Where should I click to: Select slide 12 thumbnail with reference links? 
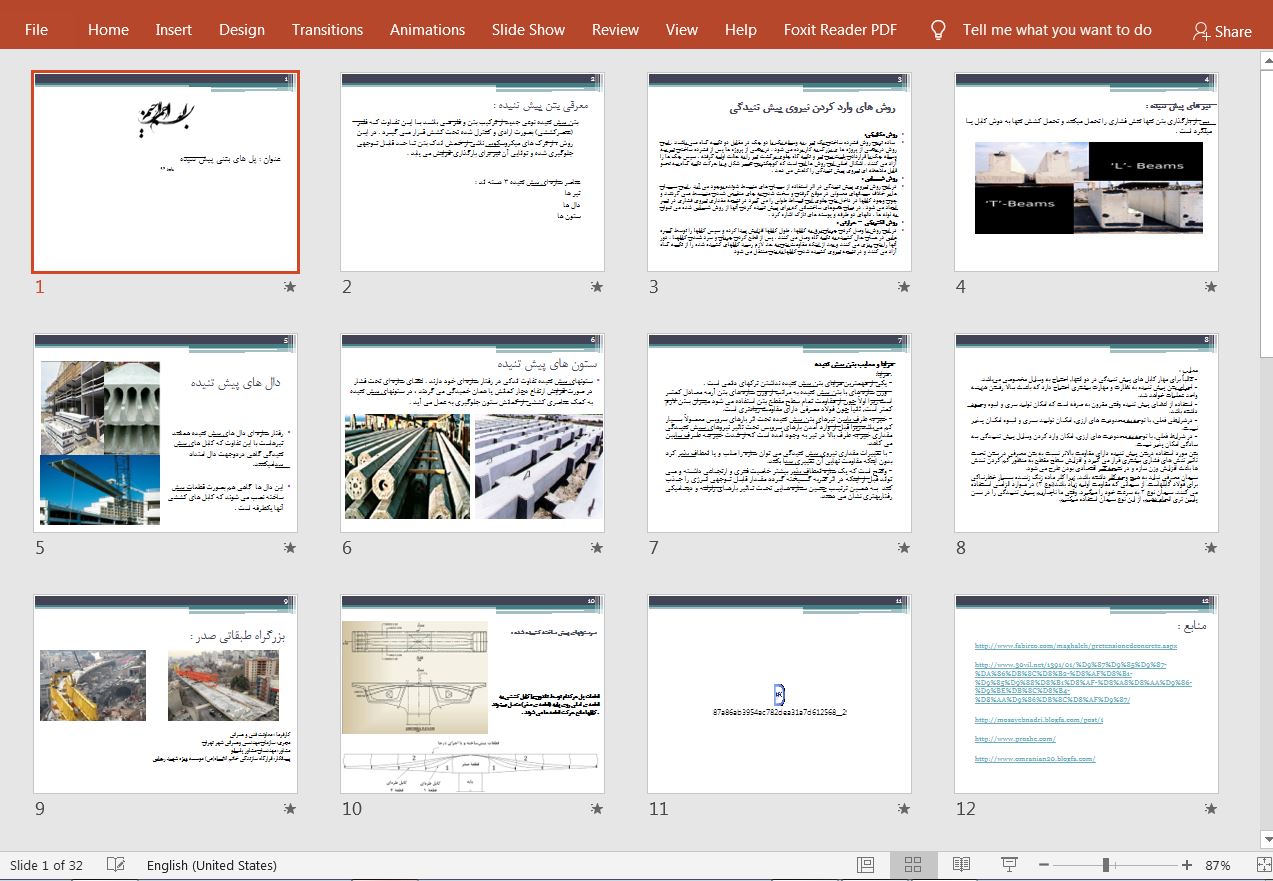pyautogui.click(x=1086, y=694)
